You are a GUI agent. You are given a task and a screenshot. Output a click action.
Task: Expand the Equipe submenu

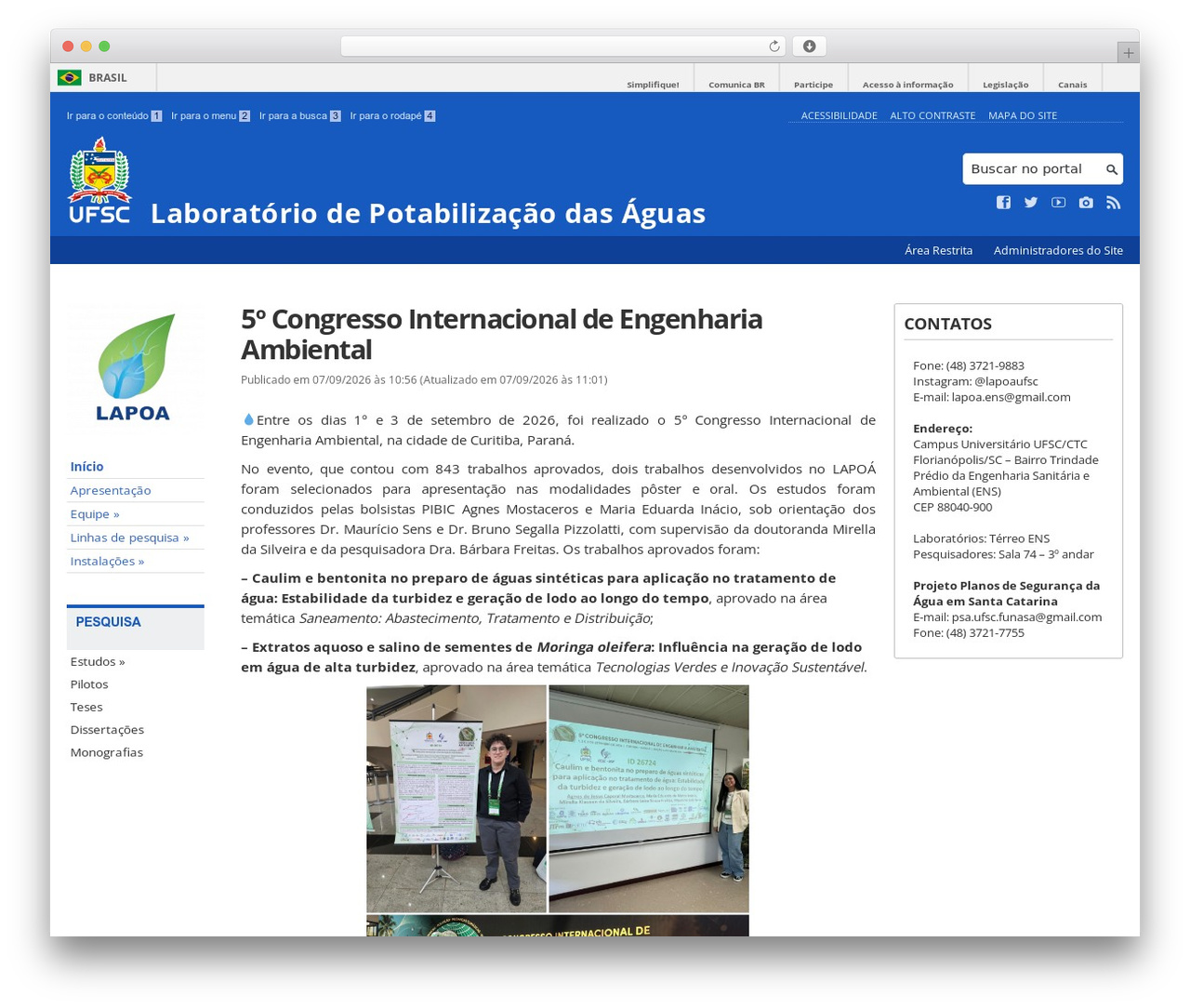tap(95, 514)
